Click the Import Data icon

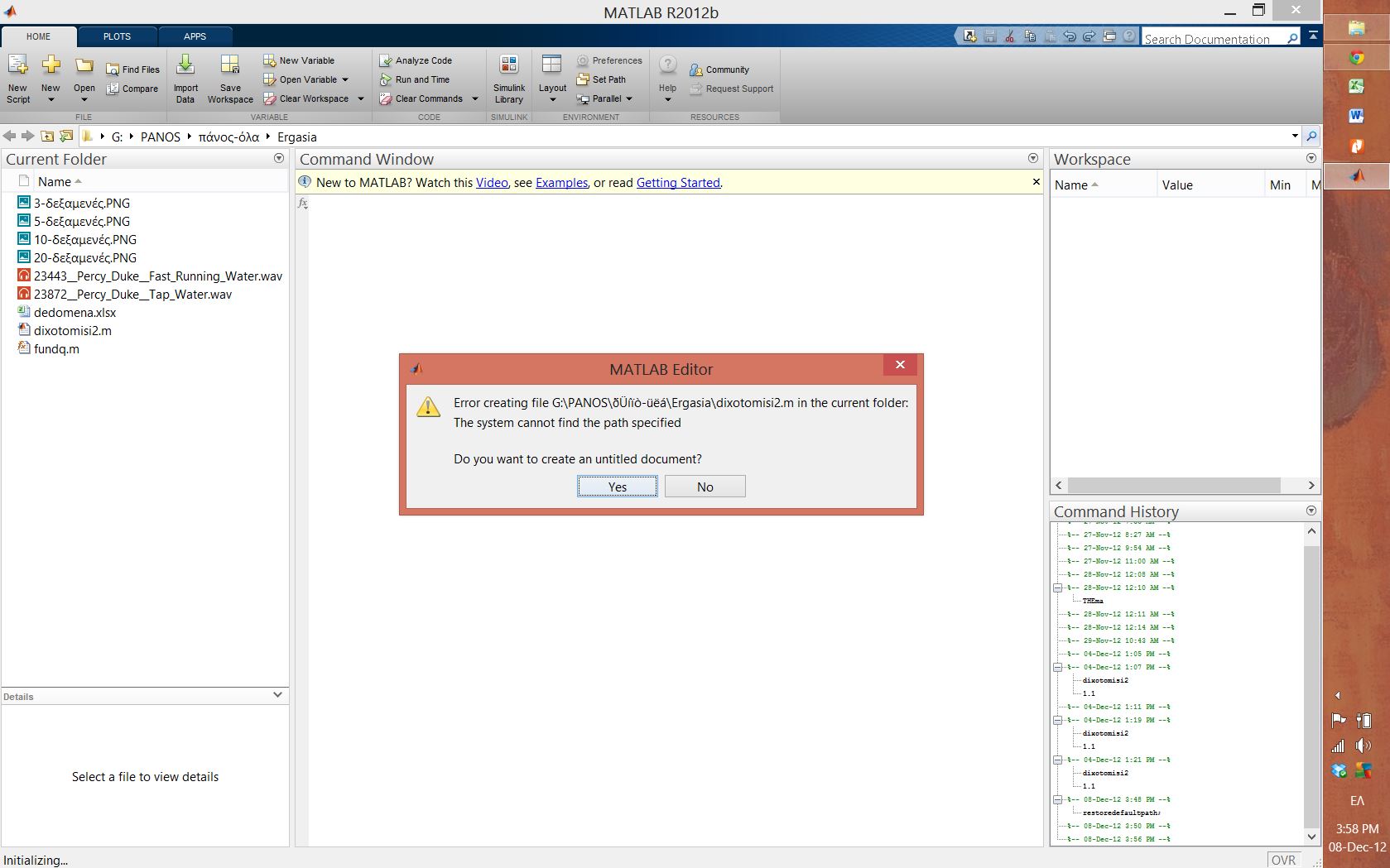185,66
